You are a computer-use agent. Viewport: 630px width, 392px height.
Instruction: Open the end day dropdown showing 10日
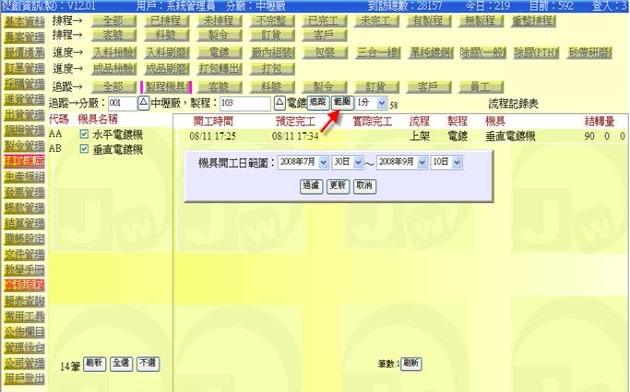457,162
